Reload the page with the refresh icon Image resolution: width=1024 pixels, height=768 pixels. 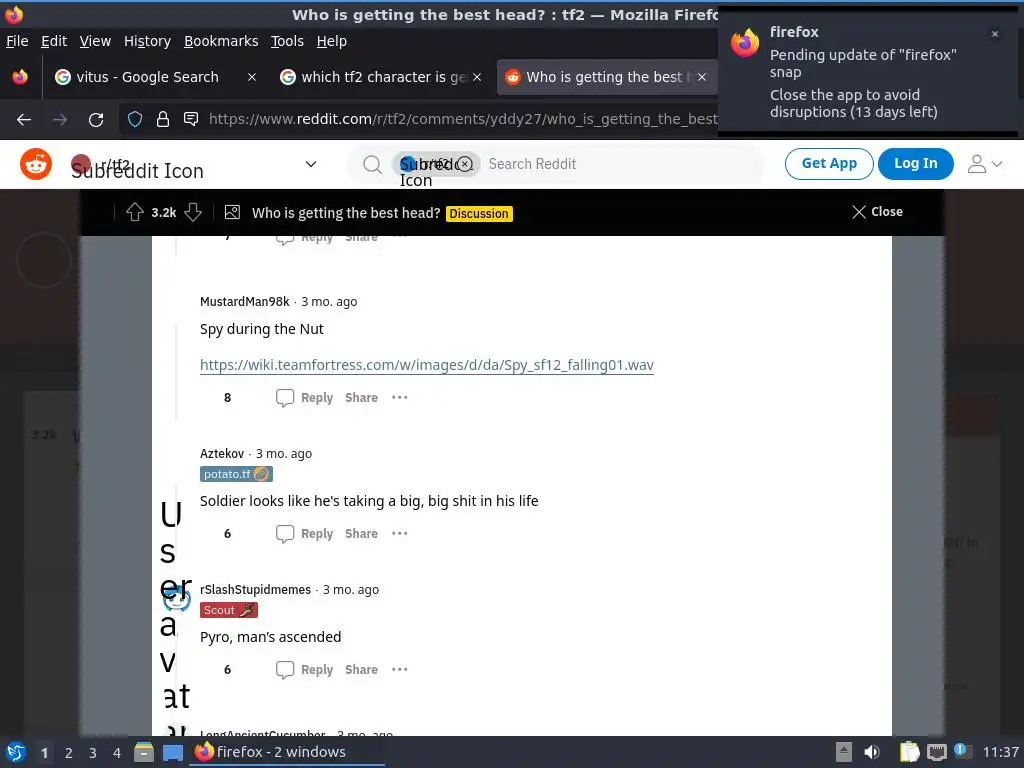click(x=96, y=120)
